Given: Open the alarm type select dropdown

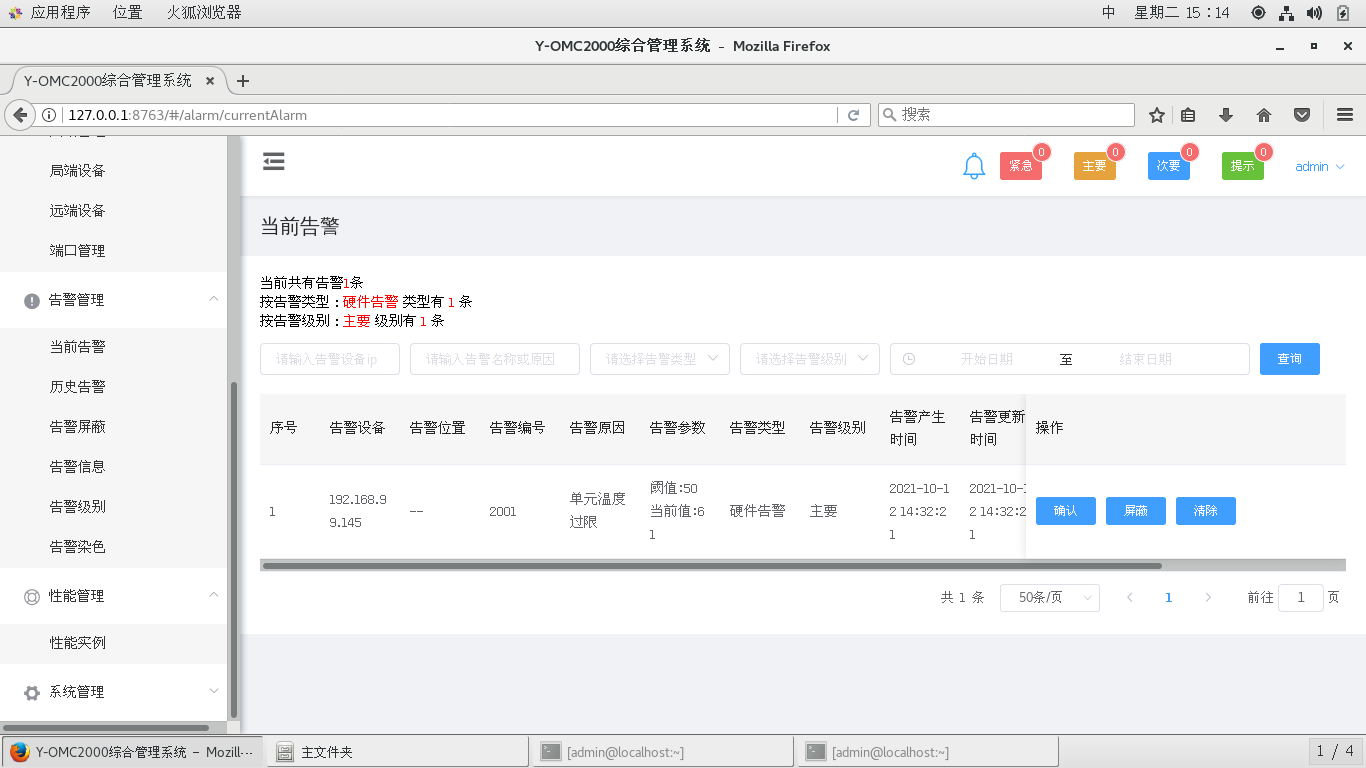Looking at the screenshot, I should (x=659, y=359).
